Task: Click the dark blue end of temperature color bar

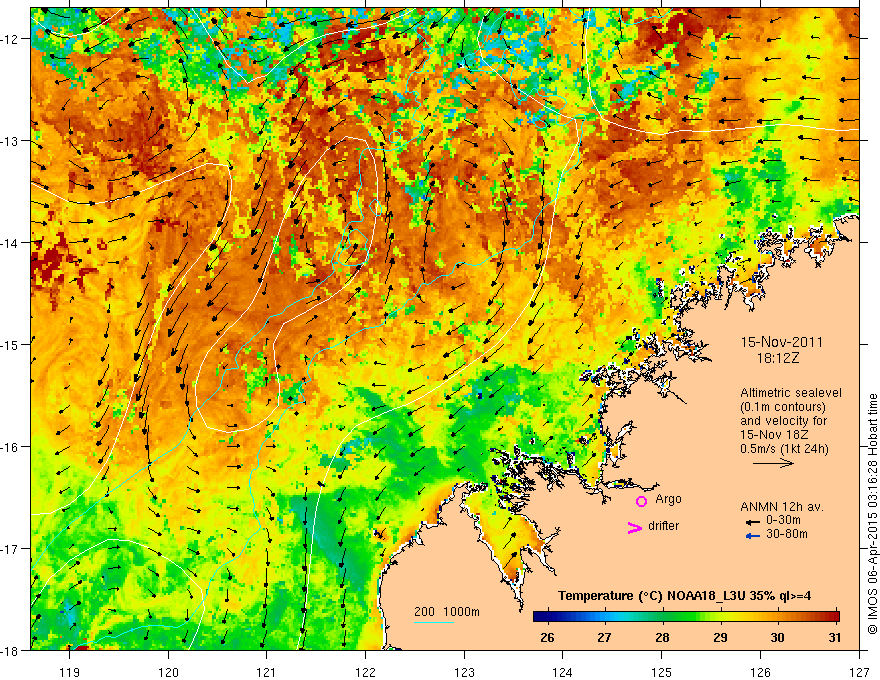Action: pos(538,617)
